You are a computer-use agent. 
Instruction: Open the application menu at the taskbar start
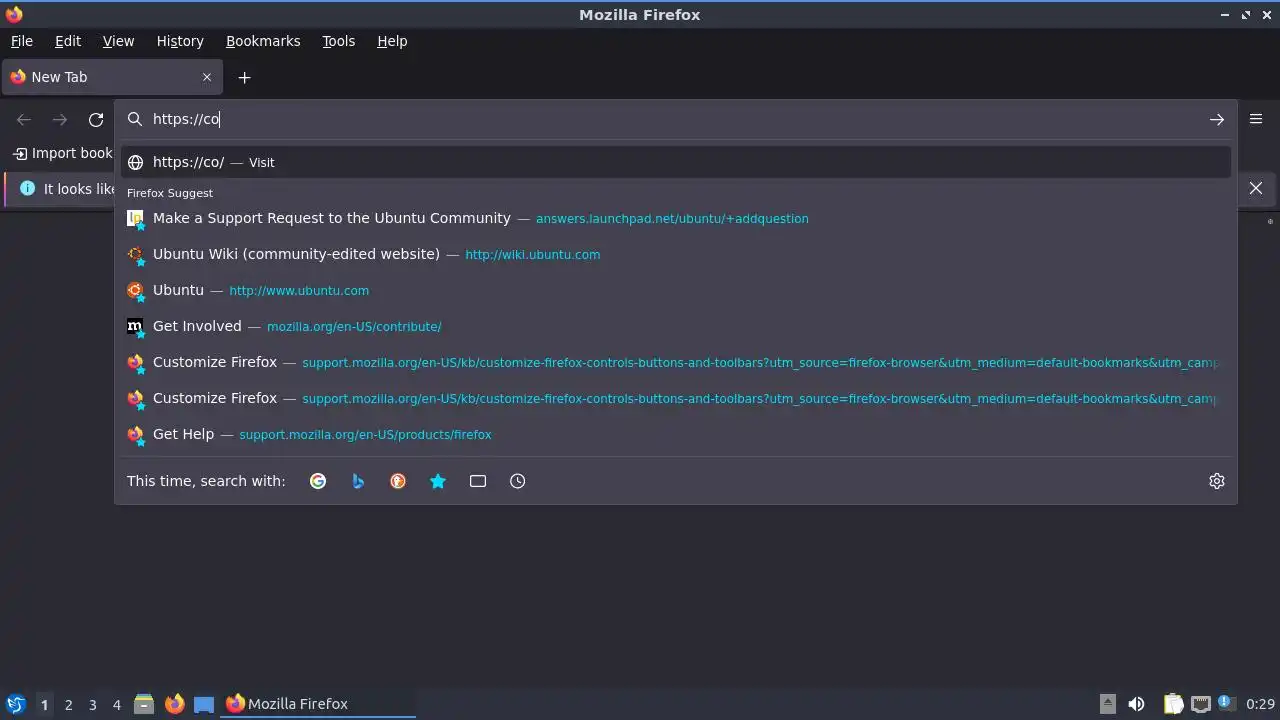tap(15, 704)
